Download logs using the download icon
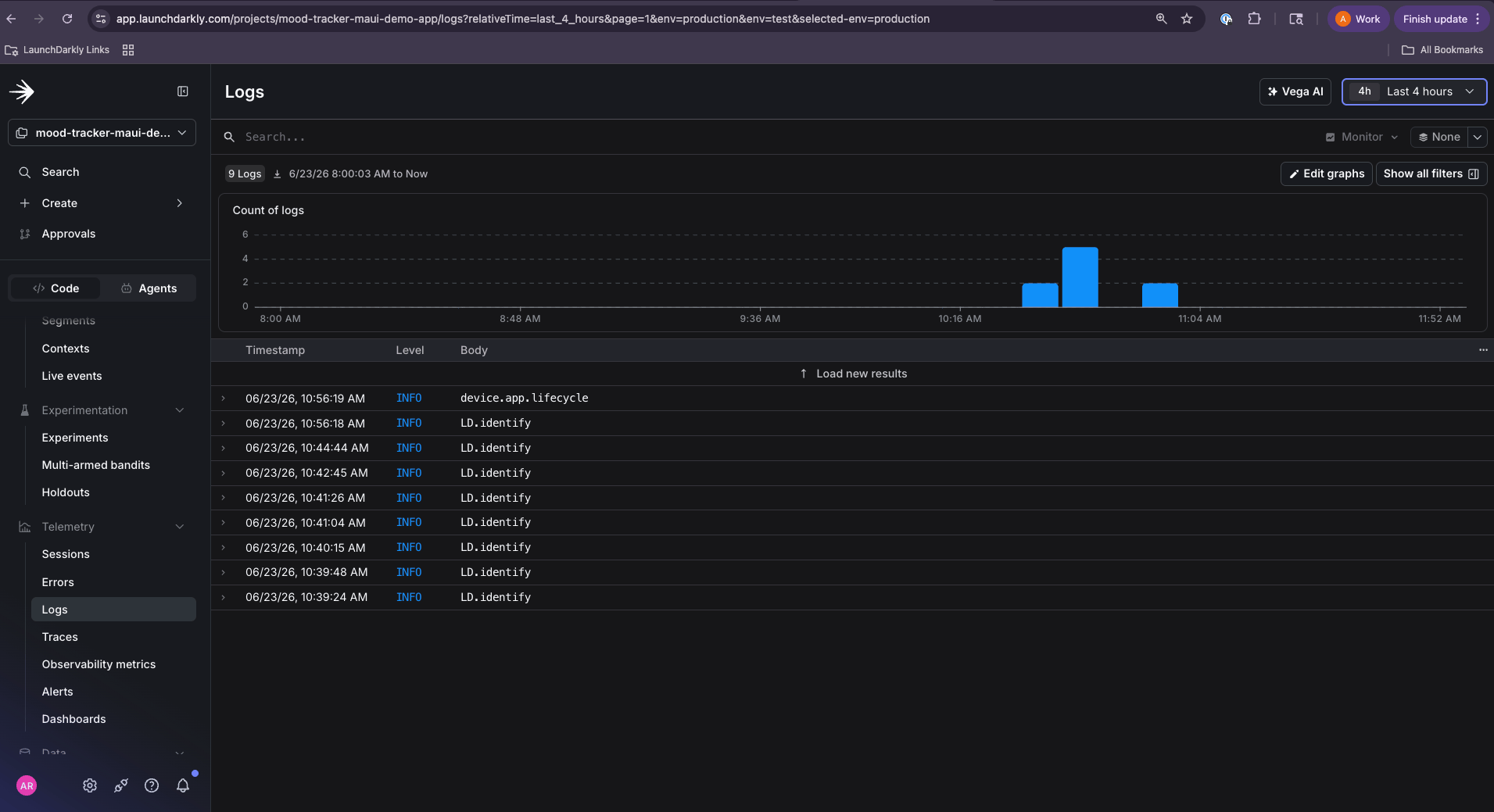This screenshot has width=1494, height=812. [277, 173]
